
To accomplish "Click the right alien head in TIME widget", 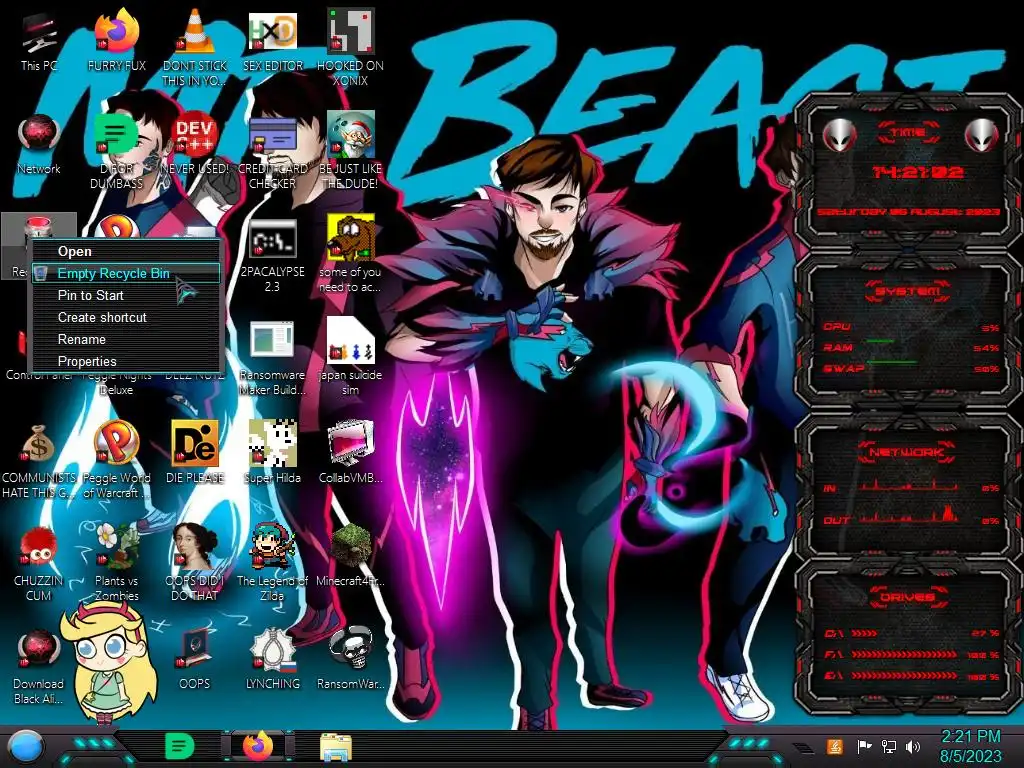I will [x=982, y=136].
